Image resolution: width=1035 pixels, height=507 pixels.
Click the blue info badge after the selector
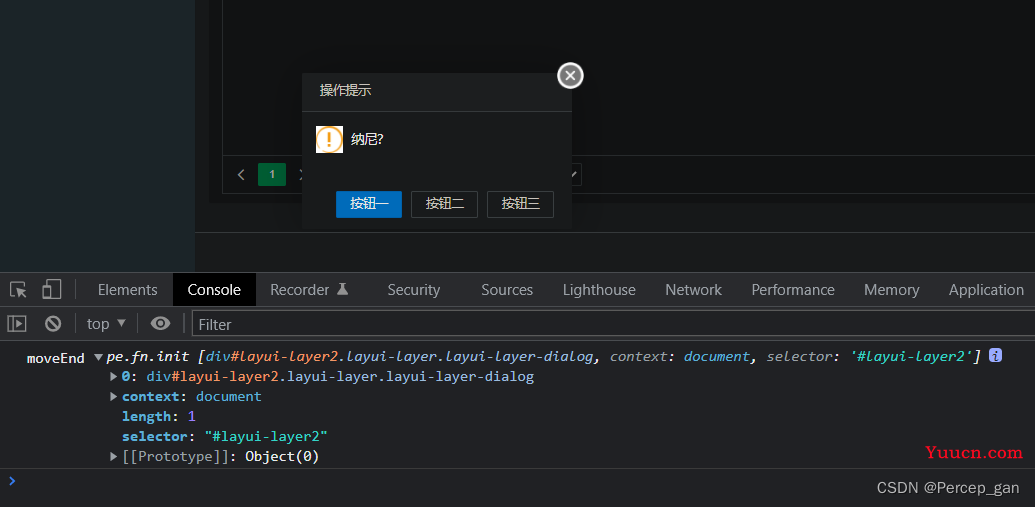tap(995, 356)
